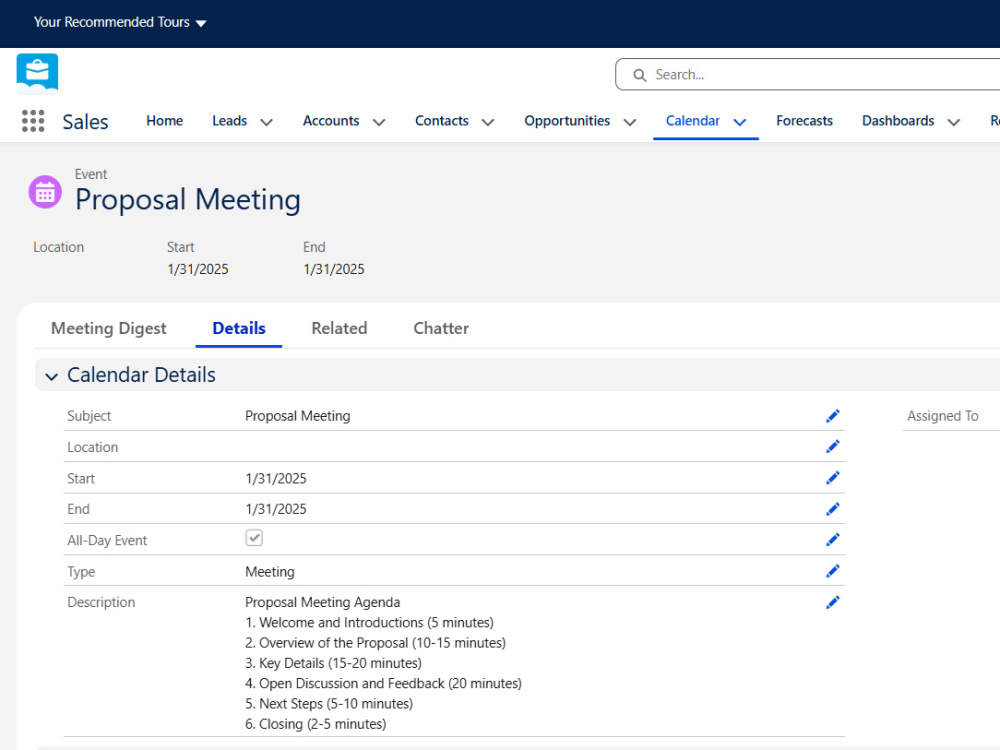
Task: Expand the Leads menu chevron
Action: (x=267, y=122)
